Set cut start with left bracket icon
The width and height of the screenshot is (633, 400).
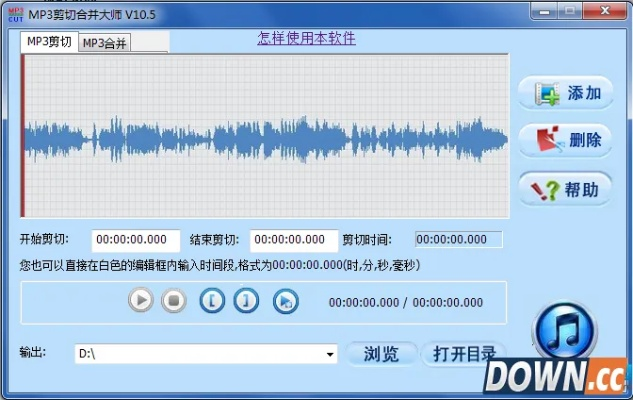[212, 300]
